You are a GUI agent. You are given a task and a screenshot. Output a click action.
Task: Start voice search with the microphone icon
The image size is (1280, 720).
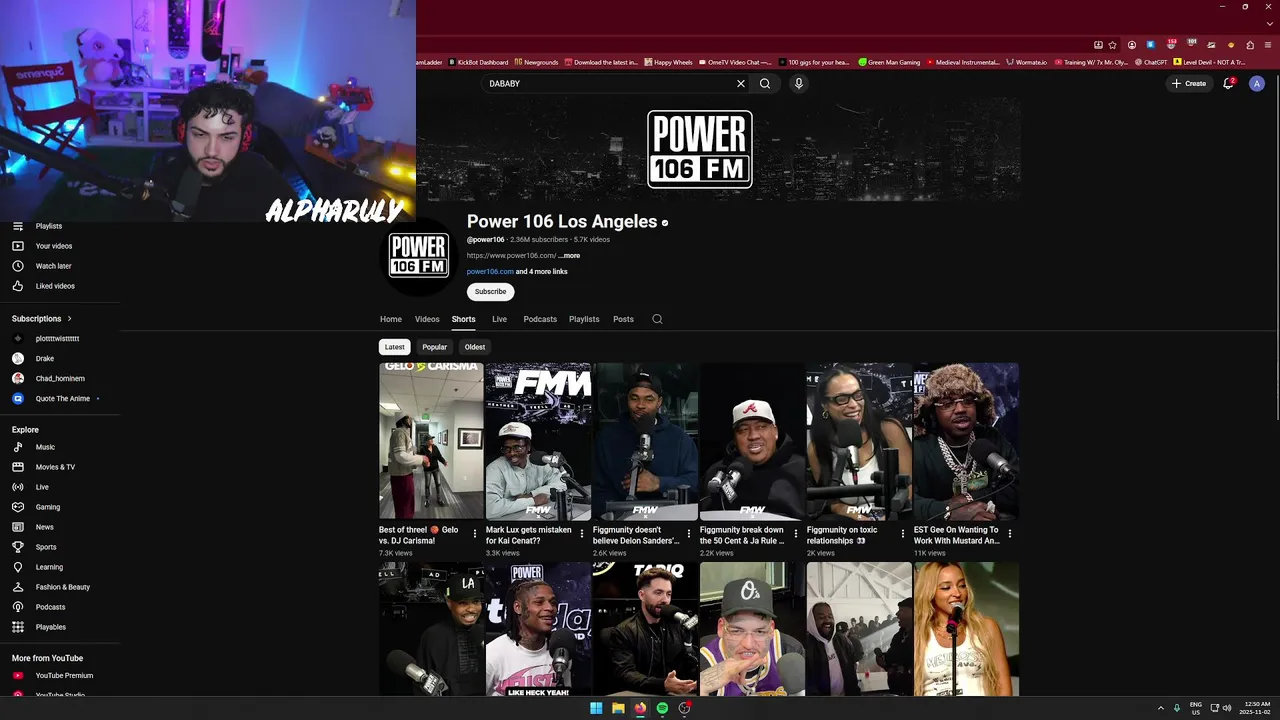(x=798, y=84)
